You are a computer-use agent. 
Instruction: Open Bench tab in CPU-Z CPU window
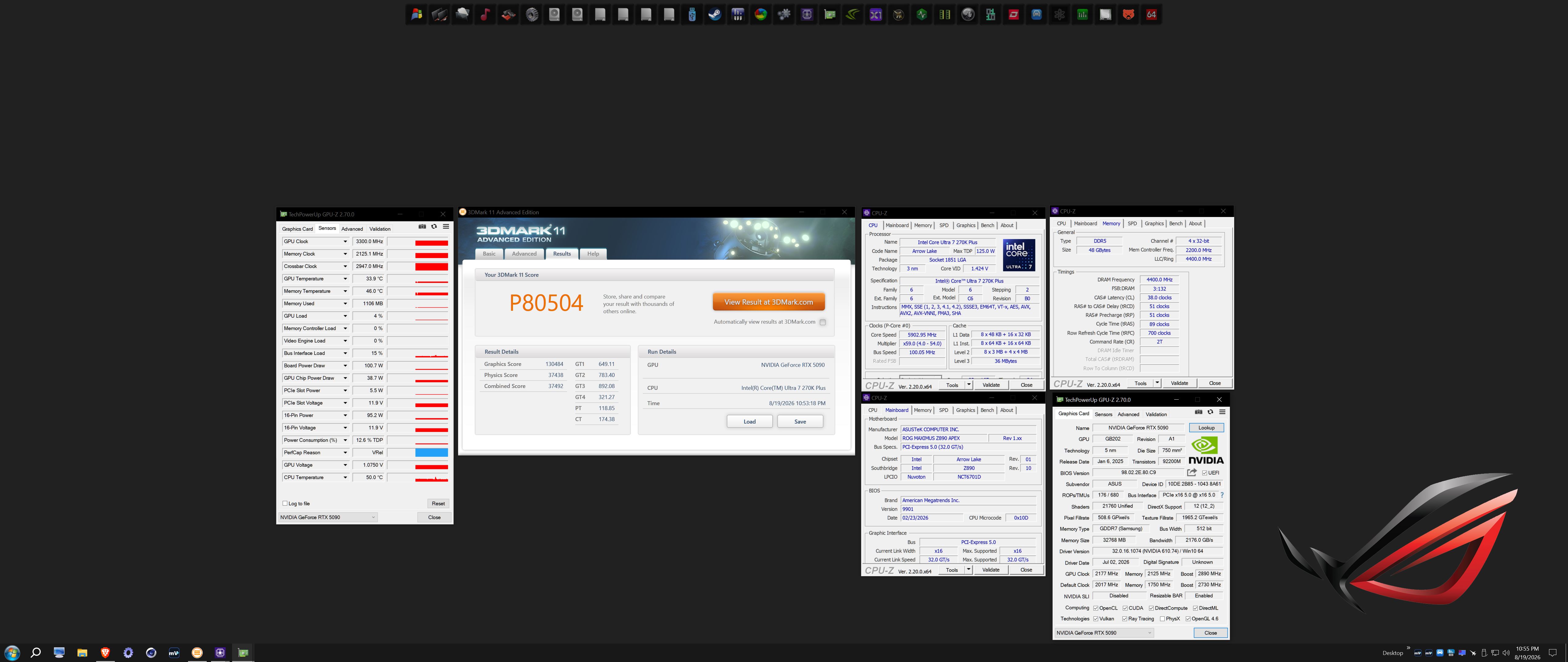[987, 225]
